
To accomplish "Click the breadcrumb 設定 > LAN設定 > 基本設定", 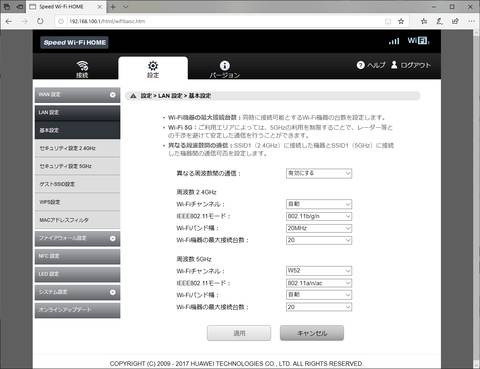I will (x=175, y=96).
